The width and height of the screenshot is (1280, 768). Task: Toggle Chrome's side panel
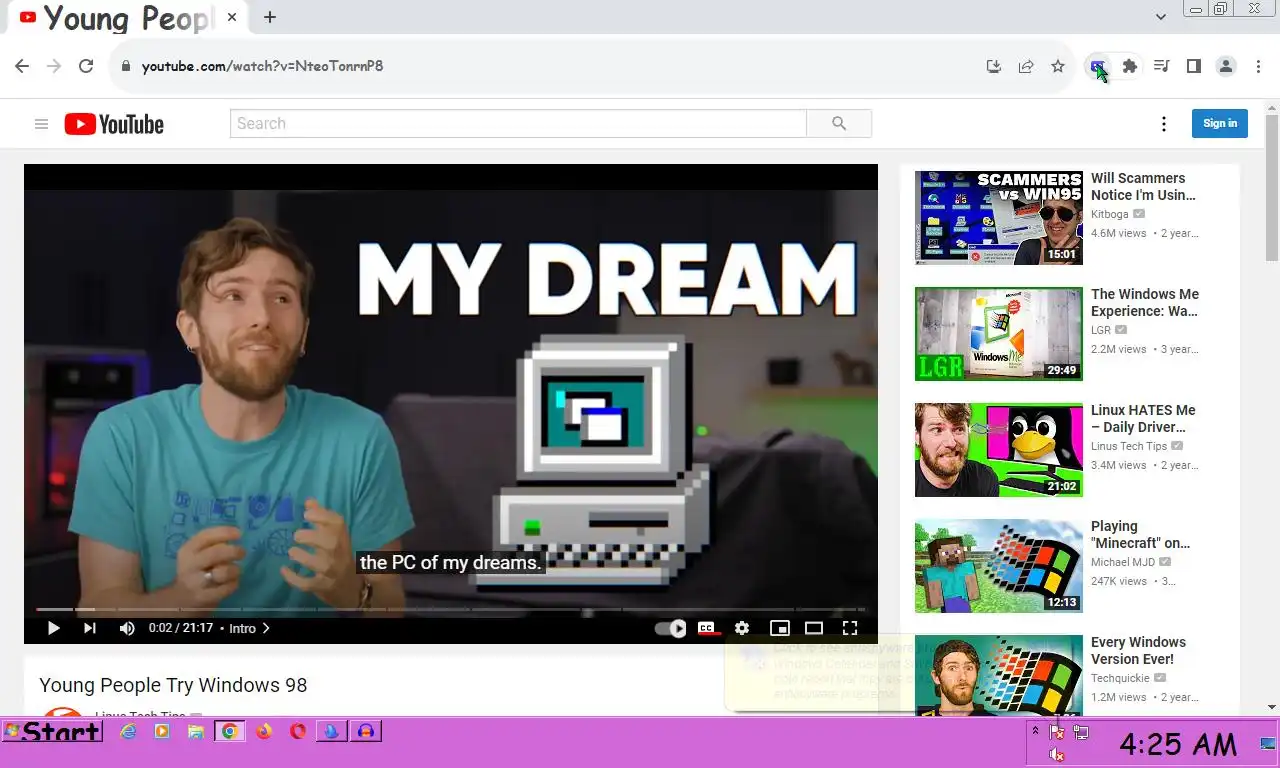pyautogui.click(x=1194, y=66)
